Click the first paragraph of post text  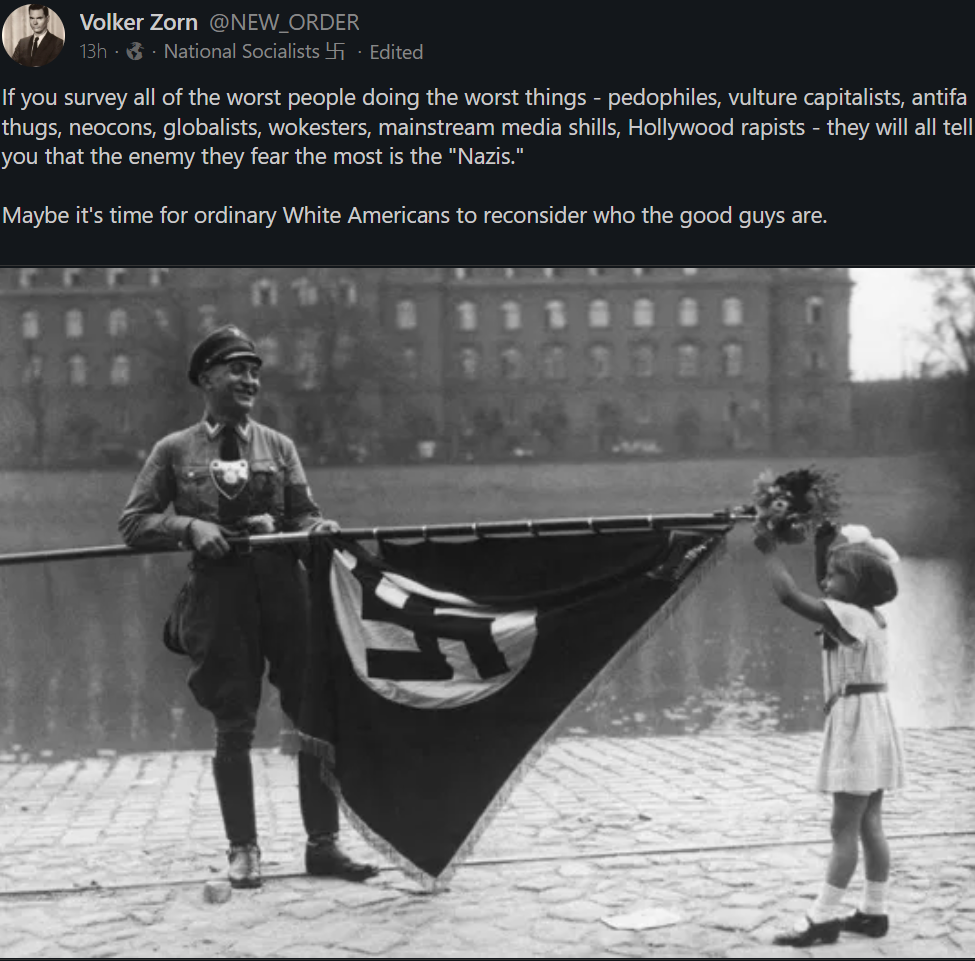(x=488, y=127)
